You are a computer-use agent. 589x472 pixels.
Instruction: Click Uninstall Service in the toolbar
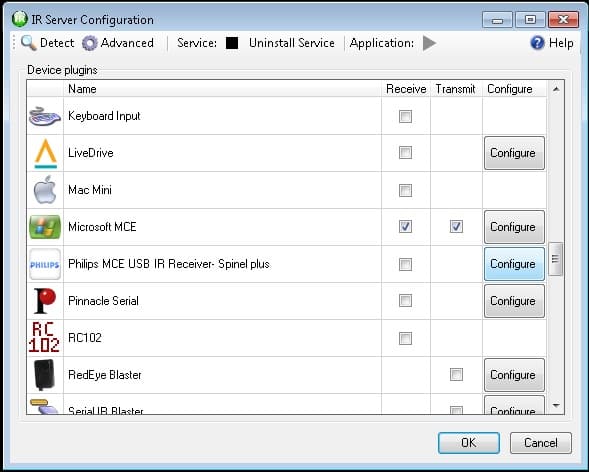(x=291, y=43)
